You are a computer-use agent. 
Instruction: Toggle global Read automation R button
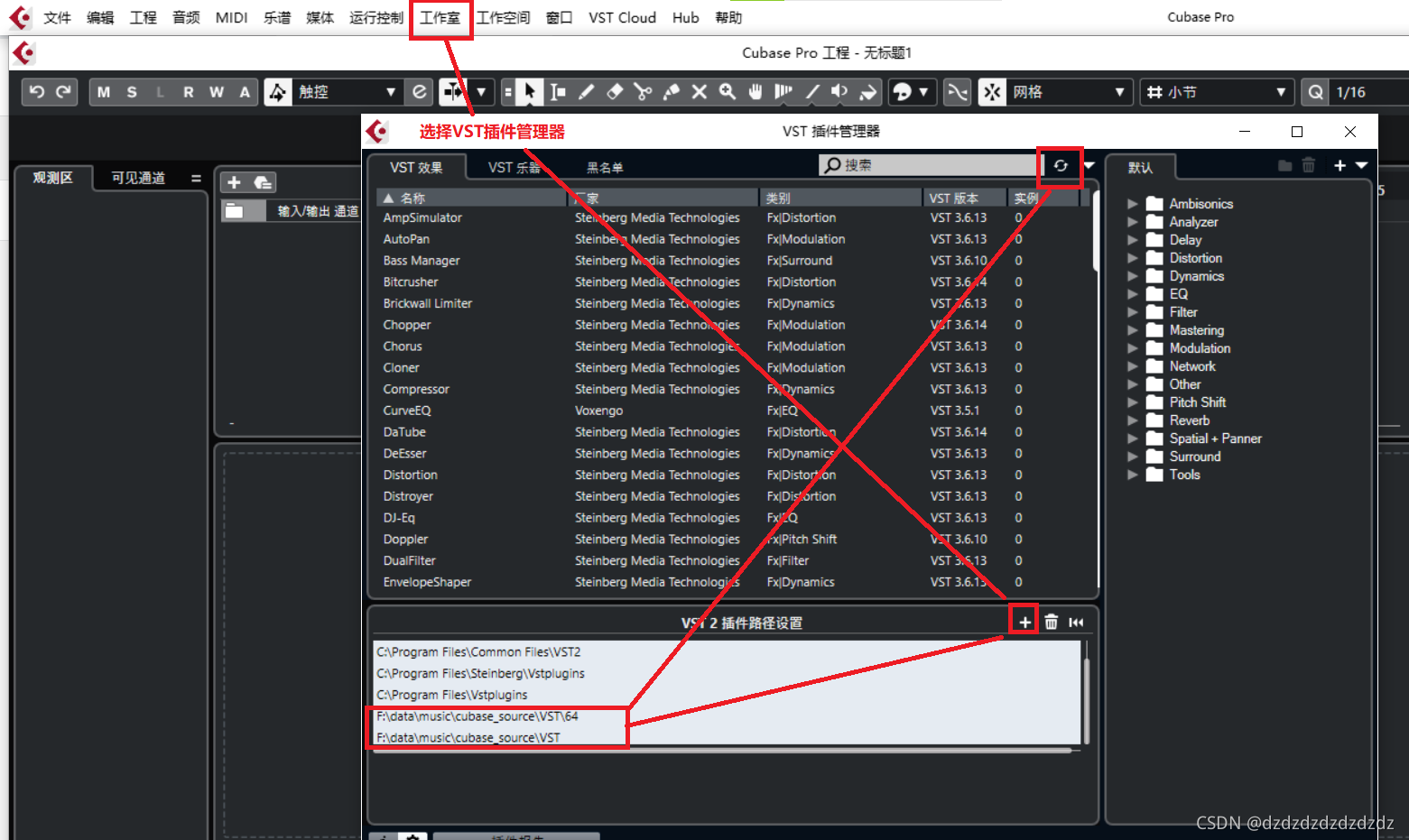tap(189, 92)
